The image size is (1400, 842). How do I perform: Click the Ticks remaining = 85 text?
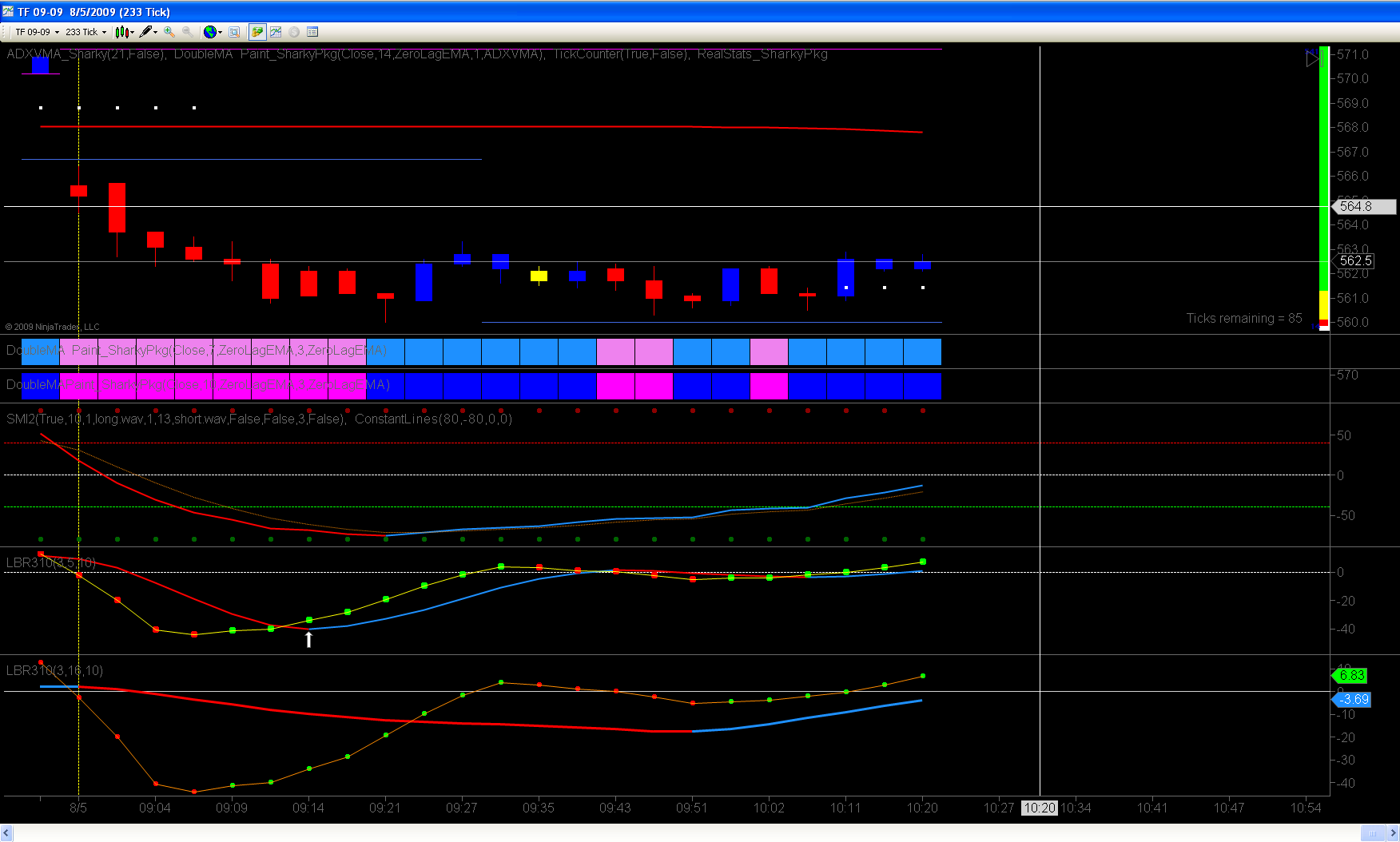coord(1244,318)
